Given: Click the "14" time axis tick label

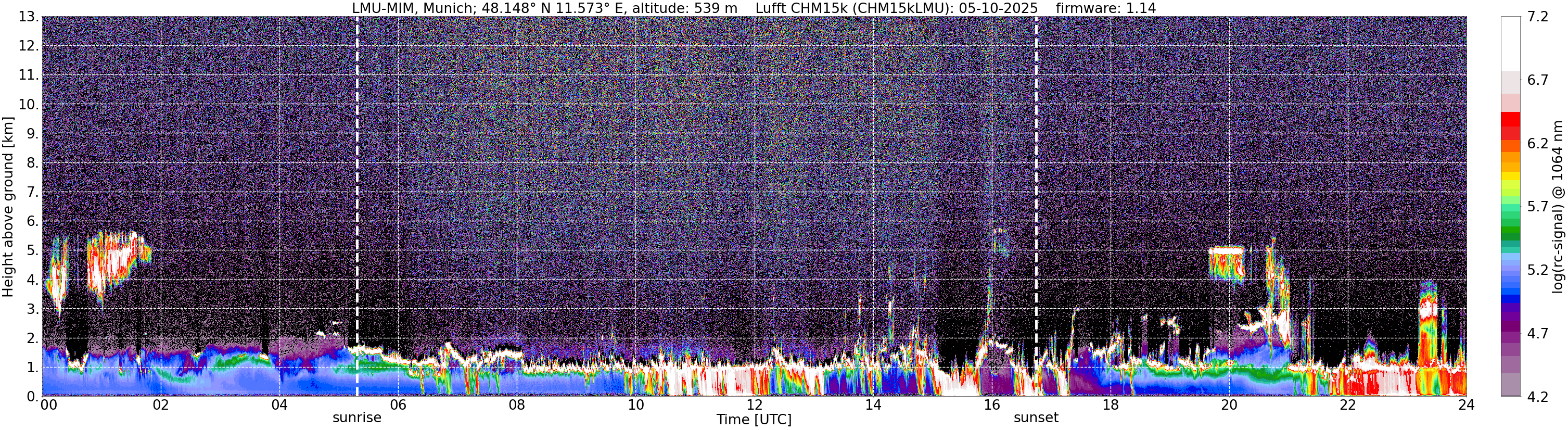Looking at the screenshot, I should coord(873,405).
